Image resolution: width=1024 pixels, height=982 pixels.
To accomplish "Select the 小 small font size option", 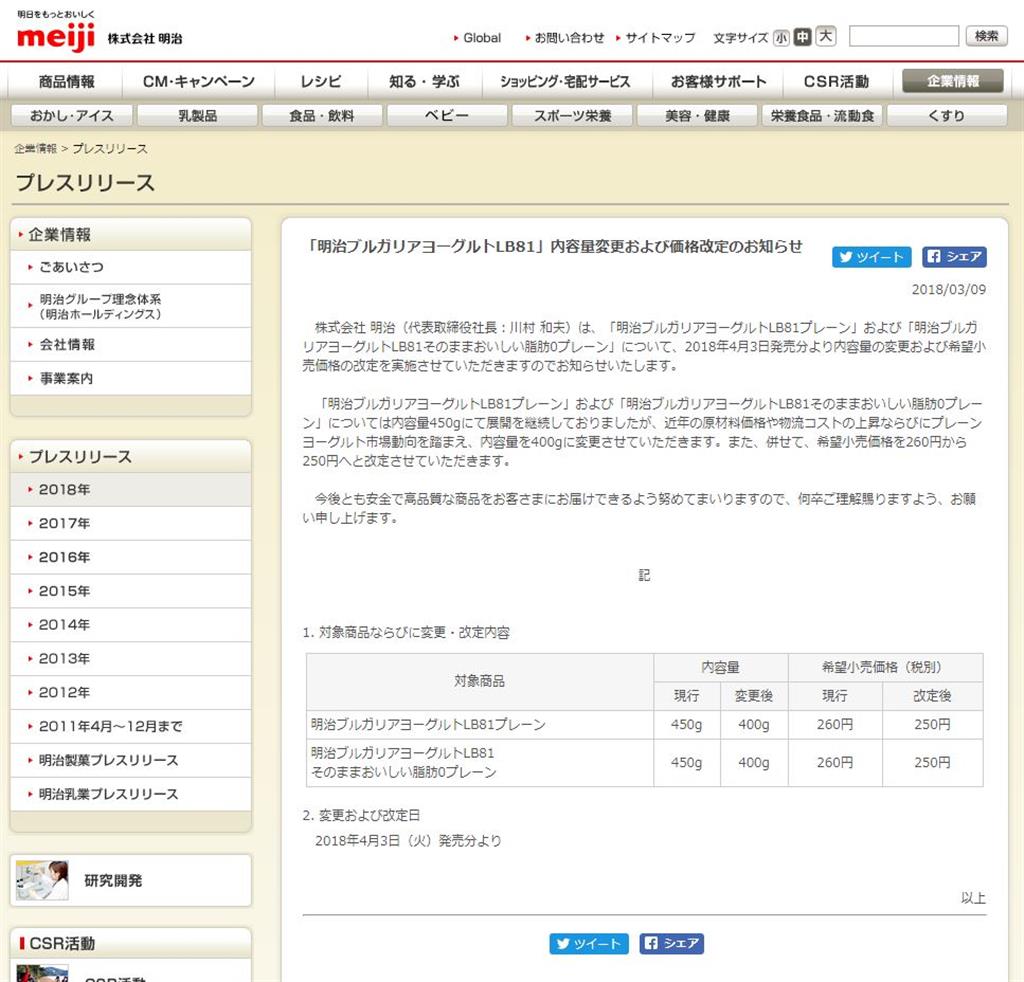I will 781,37.
